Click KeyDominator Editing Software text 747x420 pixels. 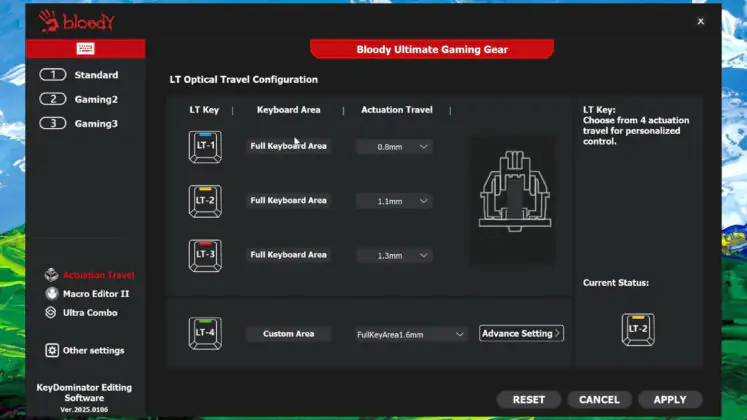pyautogui.click(x=84, y=393)
